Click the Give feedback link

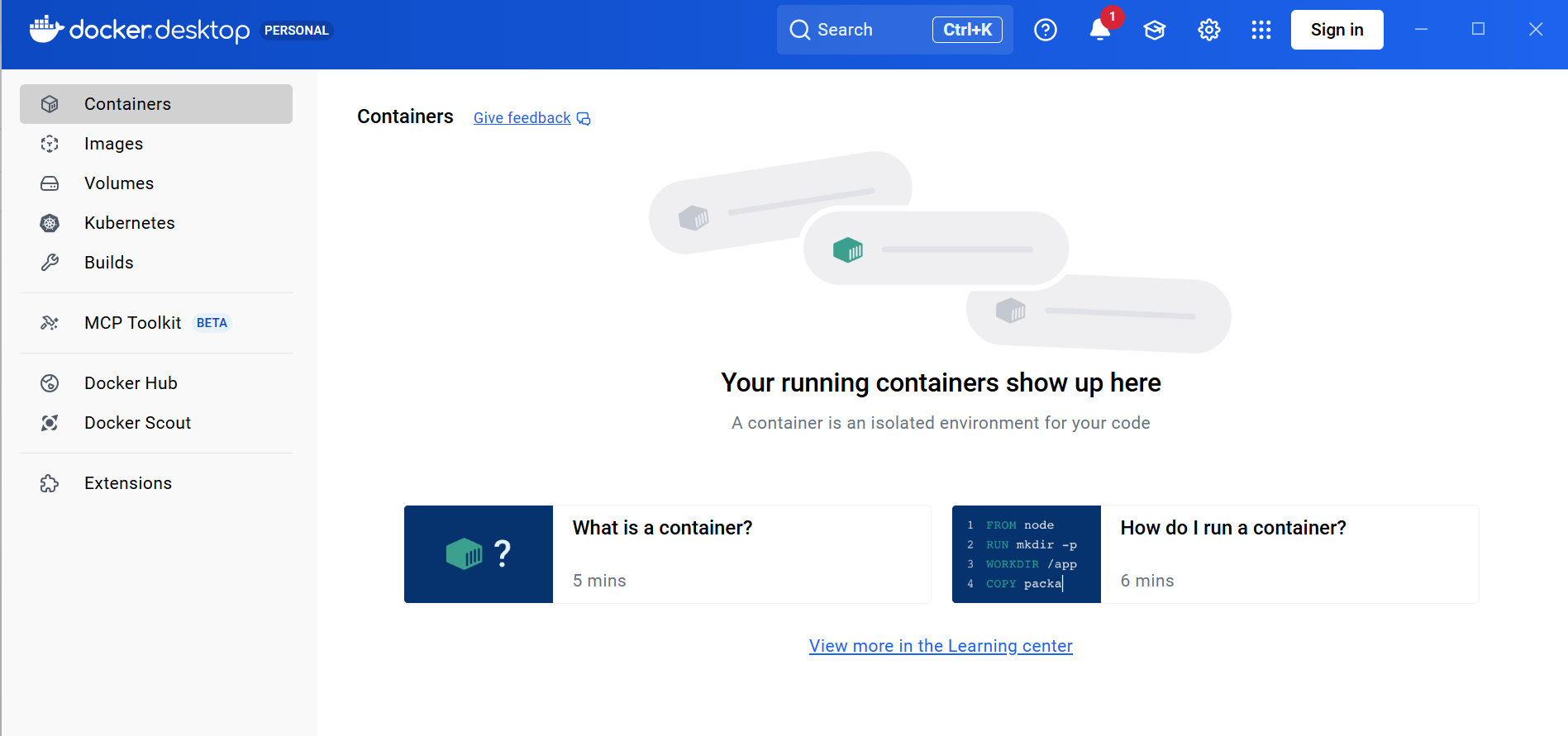(522, 118)
